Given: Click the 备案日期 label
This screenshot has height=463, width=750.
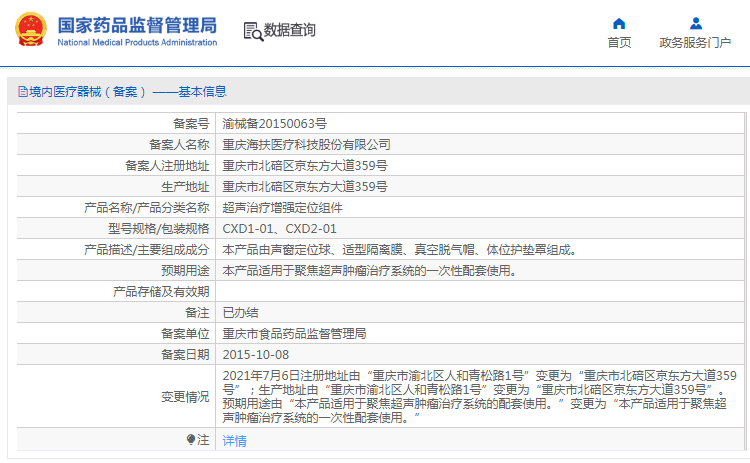Looking at the screenshot, I should (x=185, y=355).
